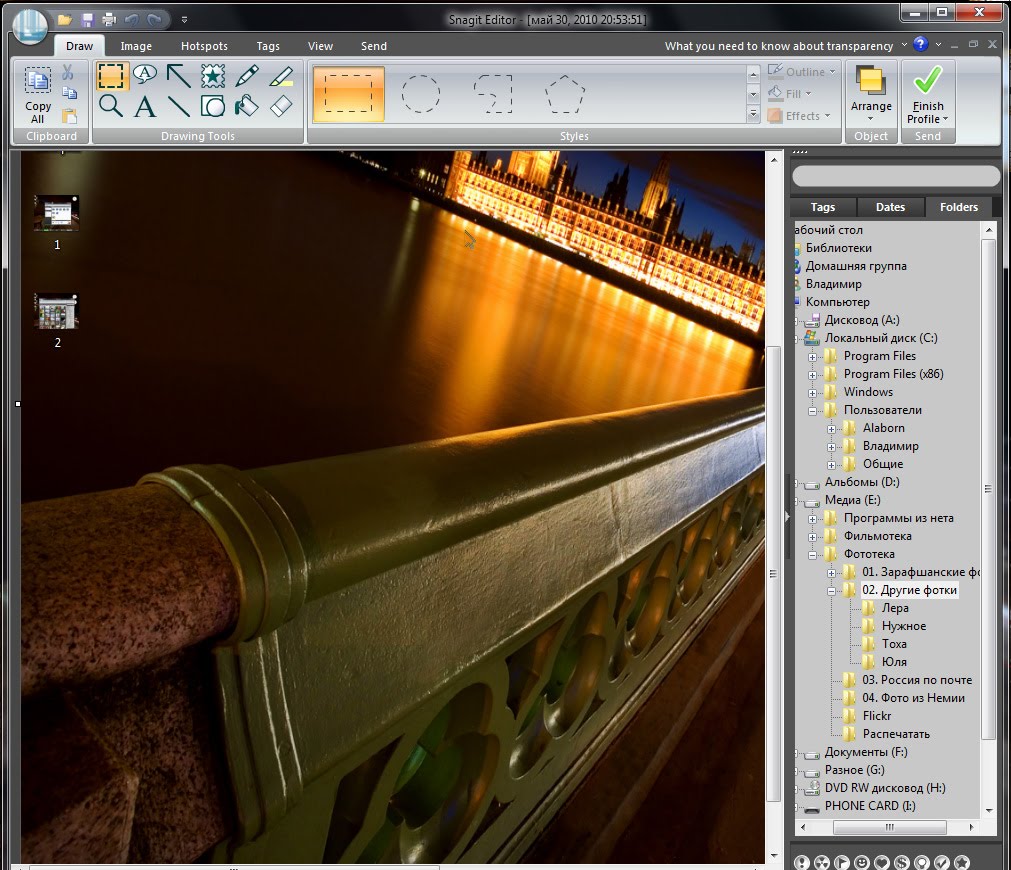
Task: Select the Fill paint bucket tool
Action: [x=247, y=106]
